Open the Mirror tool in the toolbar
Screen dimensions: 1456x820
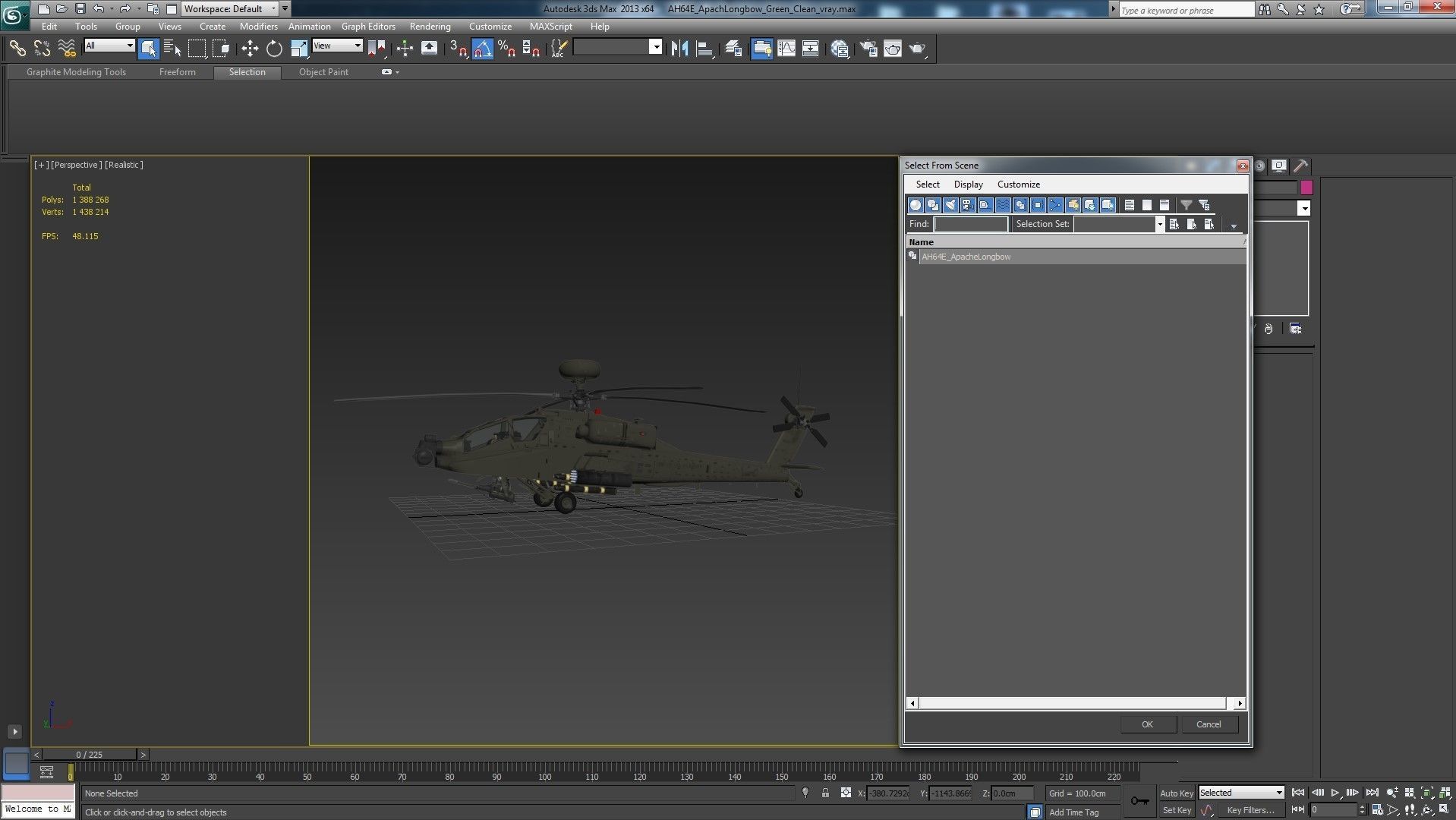point(679,49)
